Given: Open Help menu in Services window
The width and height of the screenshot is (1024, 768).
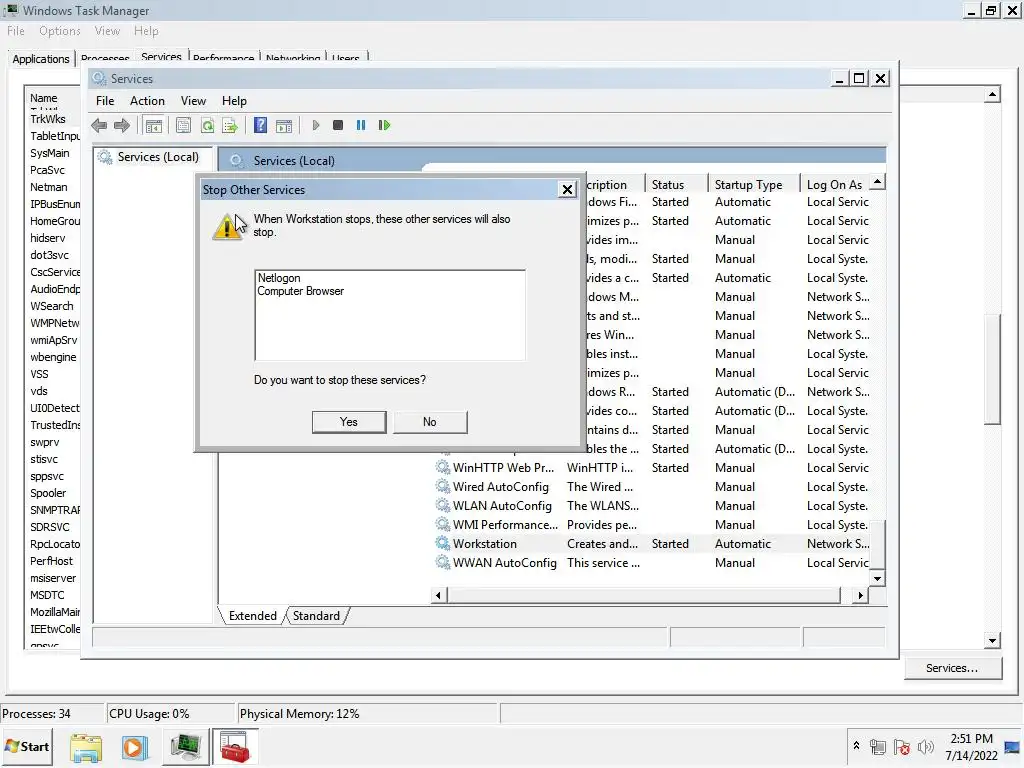Looking at the screenshot, I should pyautogui.click(x=234, y=101).
